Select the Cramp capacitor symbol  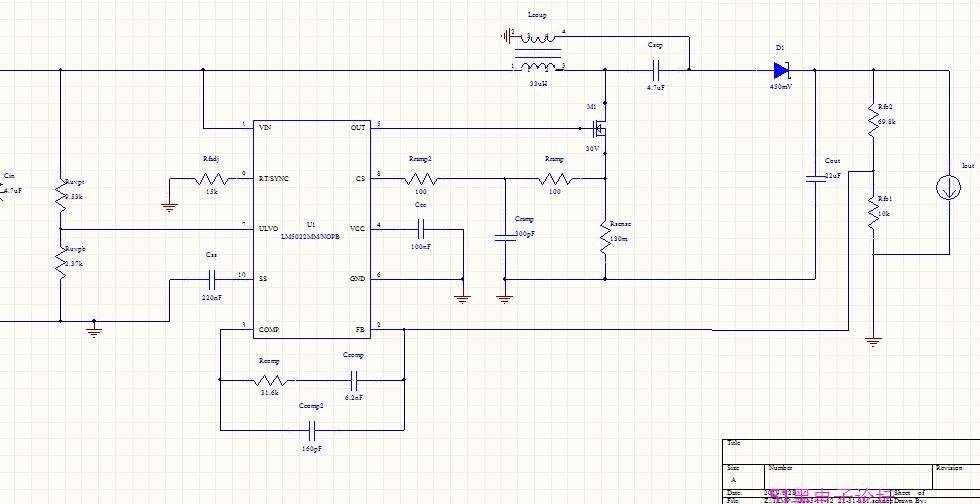504,237
